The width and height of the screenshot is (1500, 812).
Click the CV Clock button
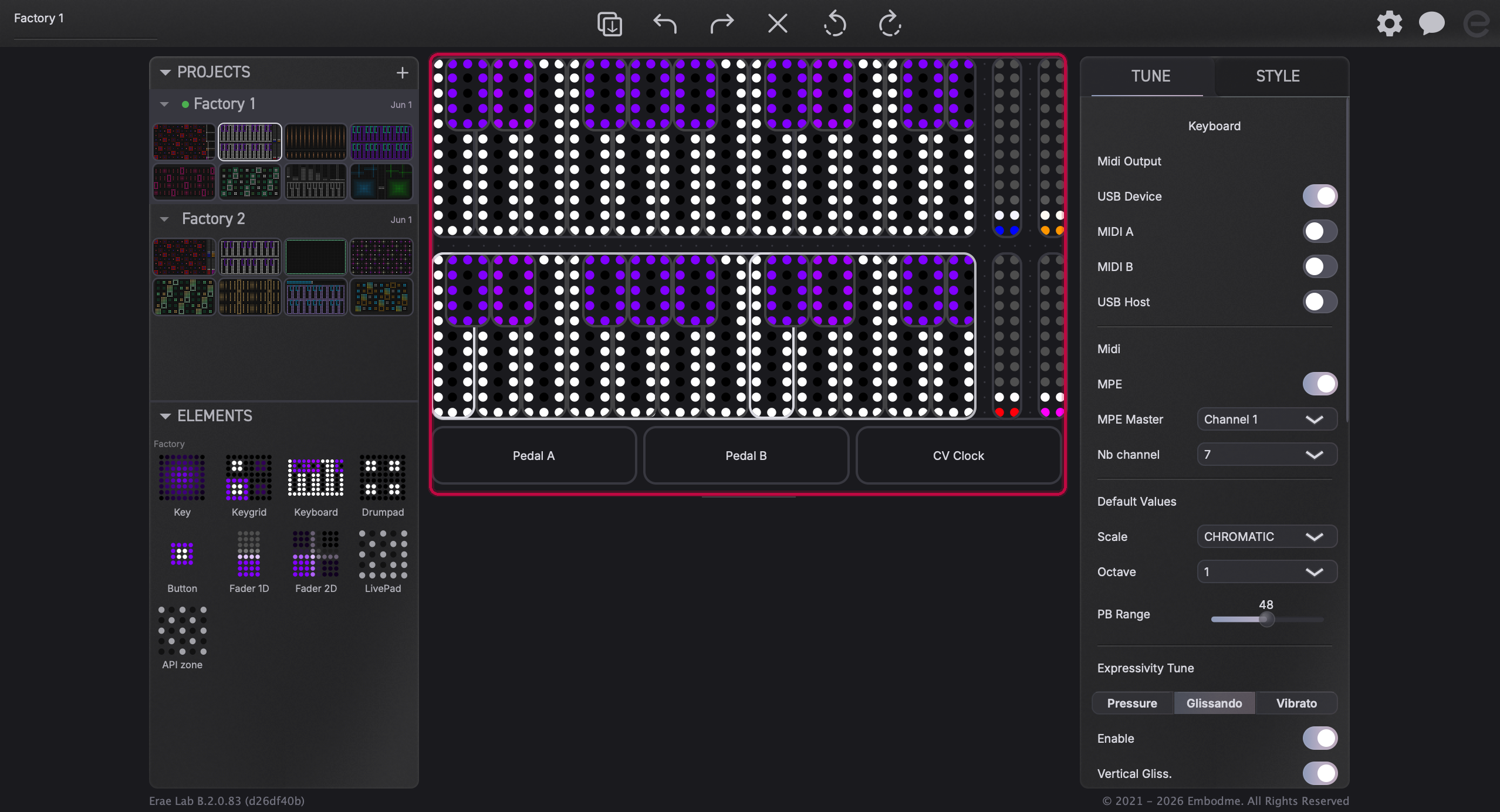coord(958,455)
